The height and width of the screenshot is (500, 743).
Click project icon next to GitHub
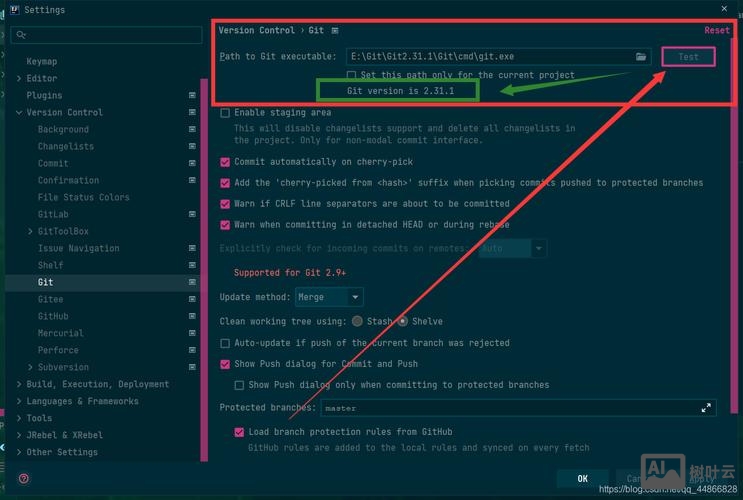192,316
